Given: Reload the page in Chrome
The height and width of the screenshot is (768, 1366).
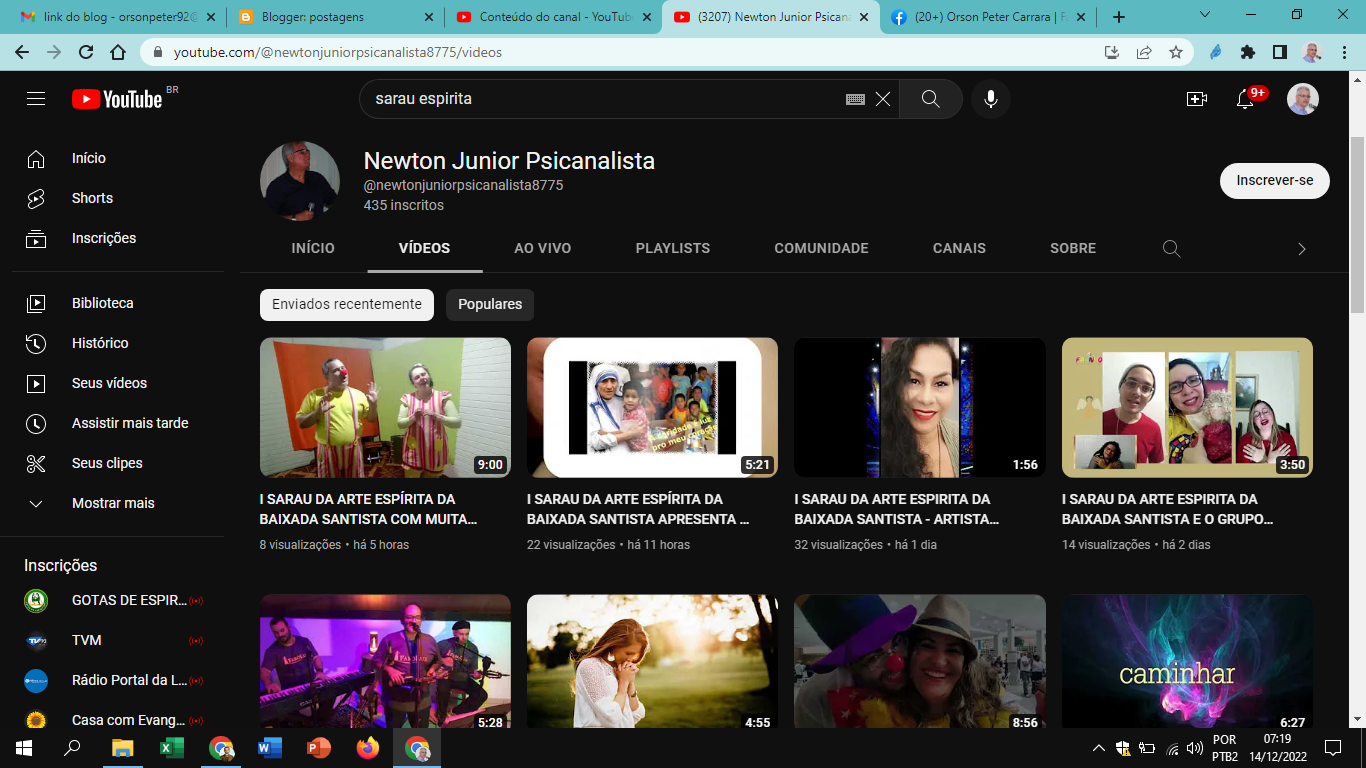Looking at the screenshot, I should click(86, 52).
